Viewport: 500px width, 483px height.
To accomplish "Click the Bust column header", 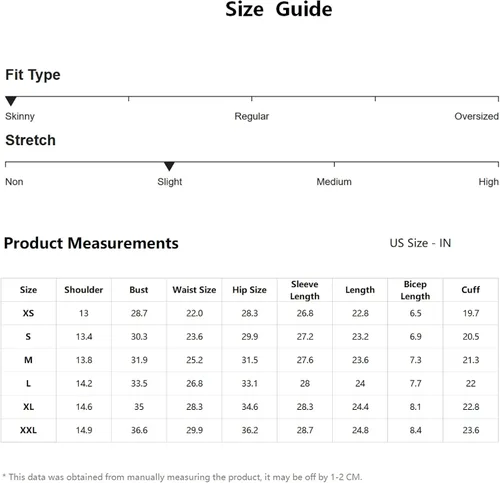I will 139,290.
